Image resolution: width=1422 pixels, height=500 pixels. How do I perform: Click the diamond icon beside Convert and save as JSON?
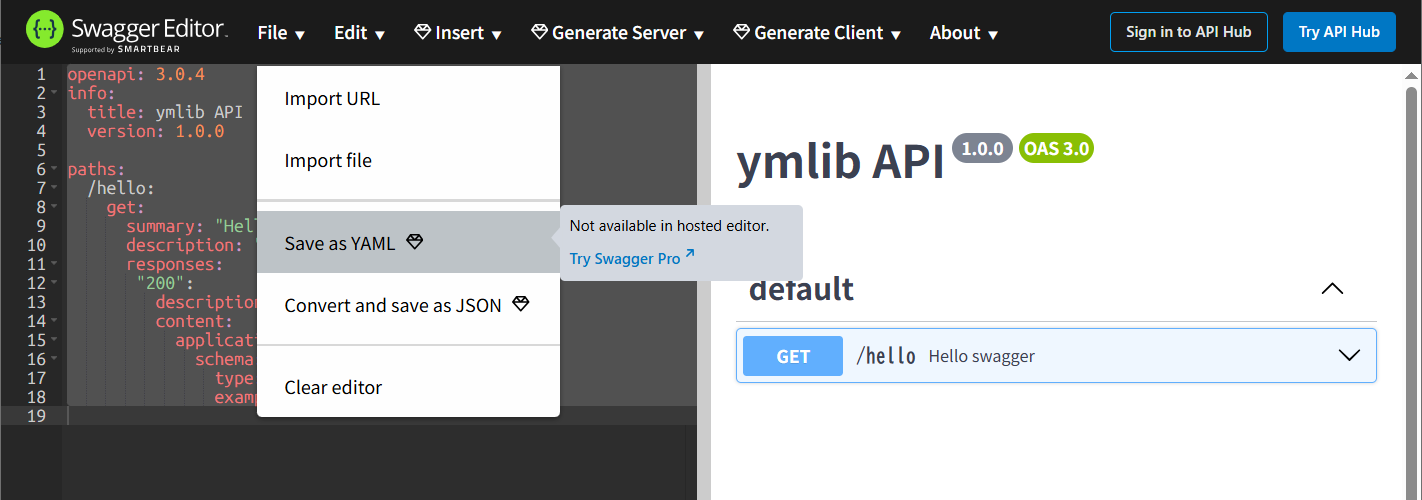pos(520,304)
